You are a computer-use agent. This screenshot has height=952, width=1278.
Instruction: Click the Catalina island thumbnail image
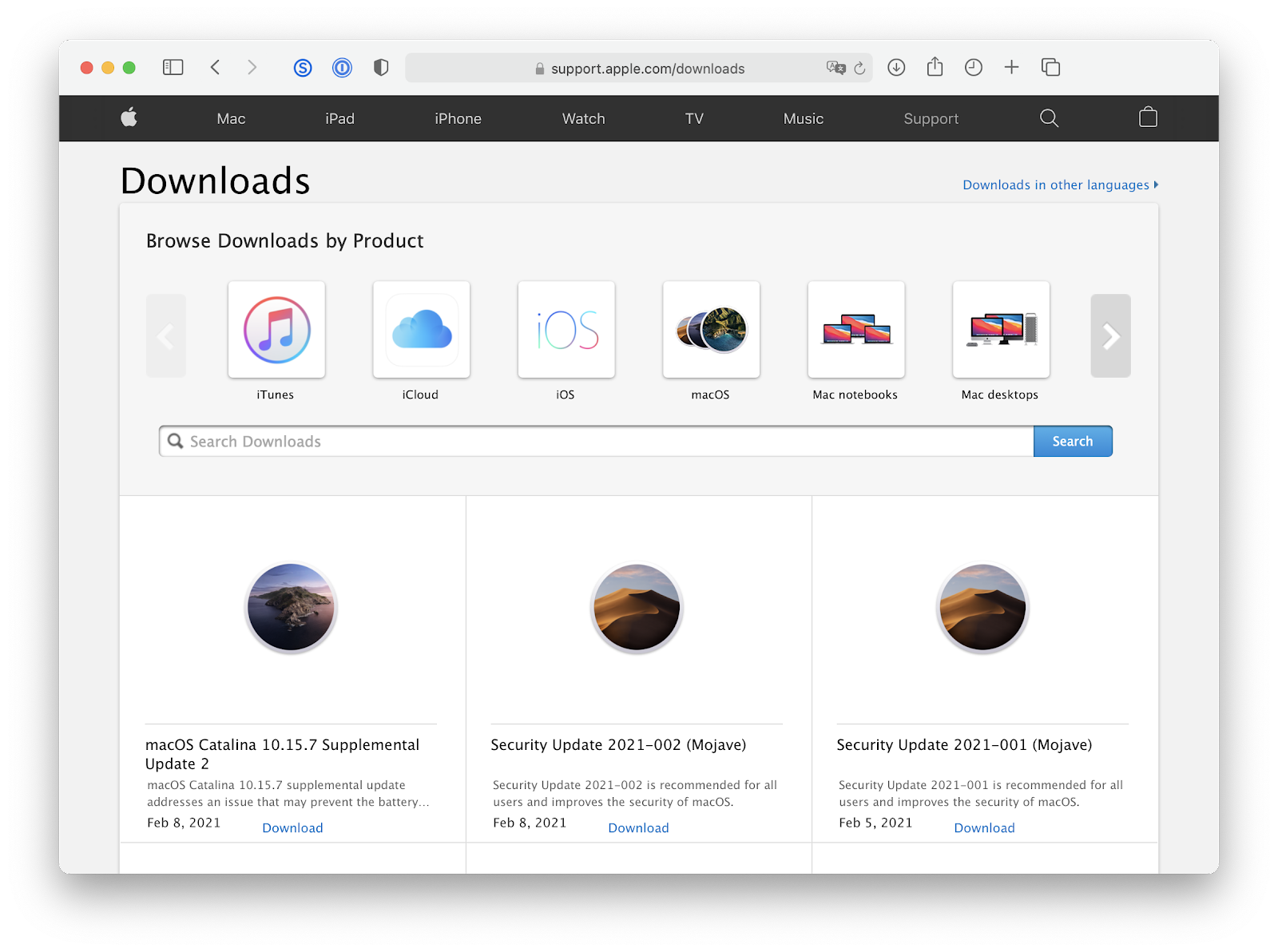[291, 607]
